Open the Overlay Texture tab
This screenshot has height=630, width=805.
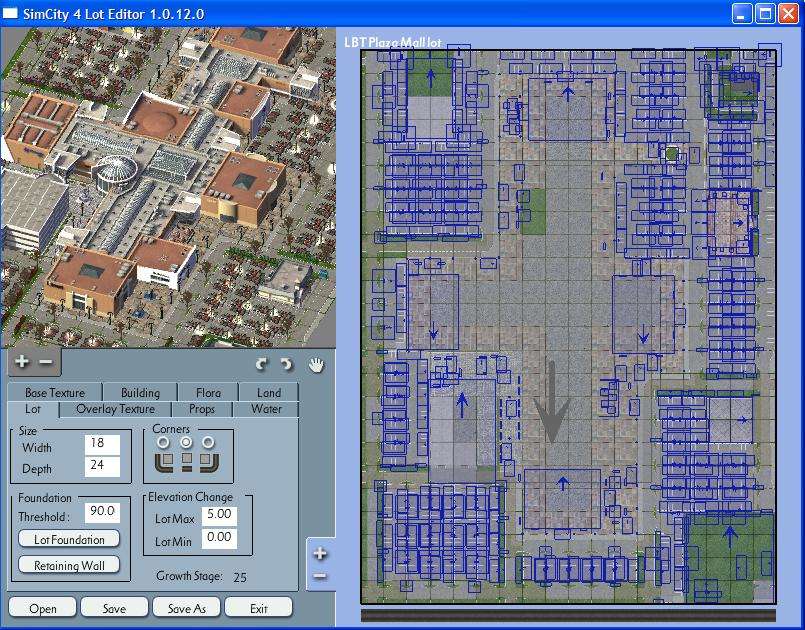coord(115,409)
